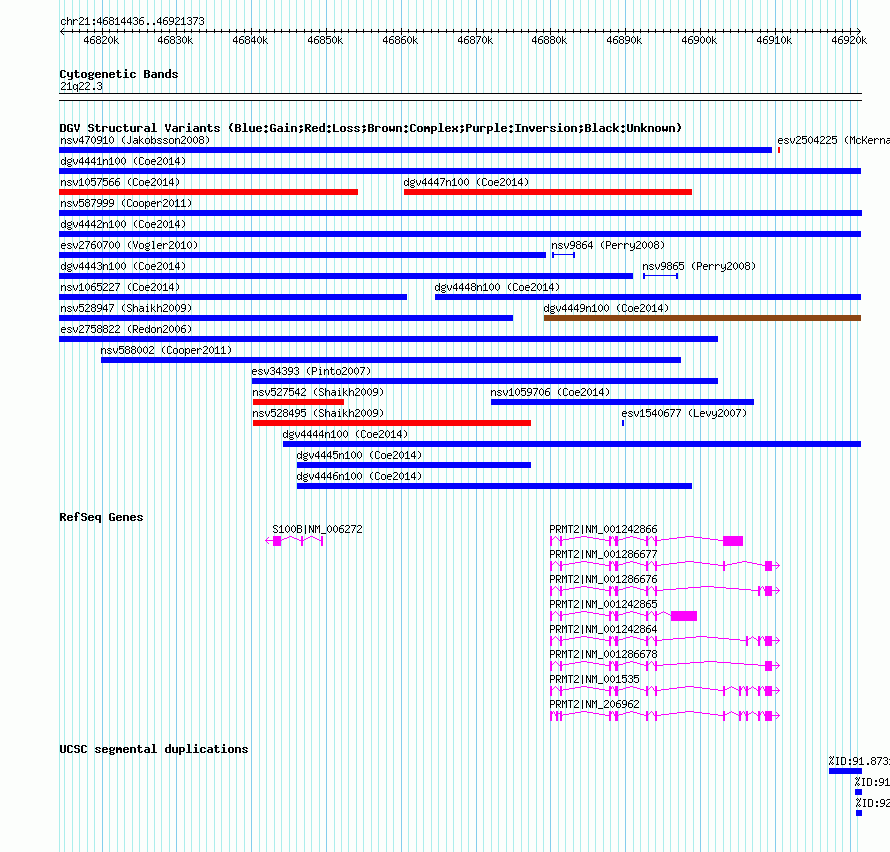
Task: Select the 46900k ruler position label
Action: click(699, 40)
